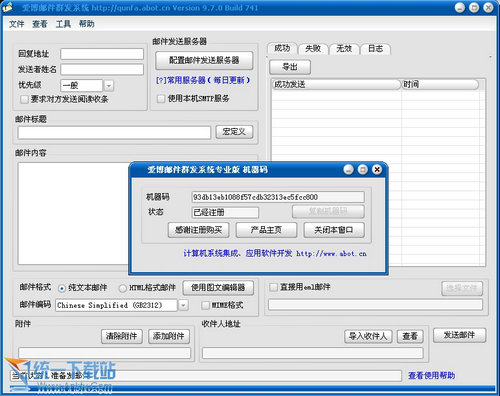This screenshot has width=500, height=396.
Task: Open the 查看 menu
Action: click(40, 24)
